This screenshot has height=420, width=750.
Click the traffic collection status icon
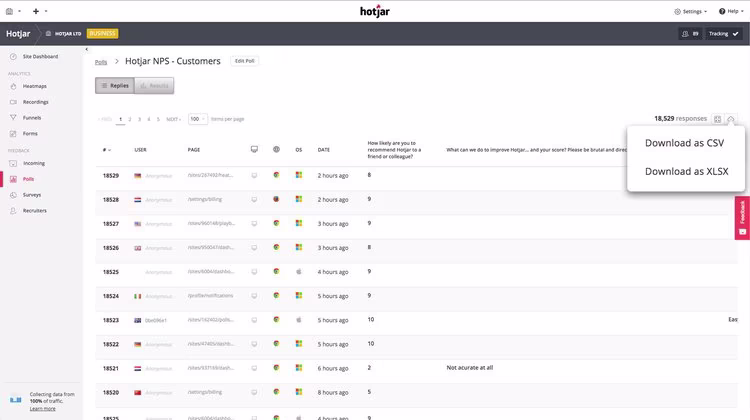coord(15,399)
